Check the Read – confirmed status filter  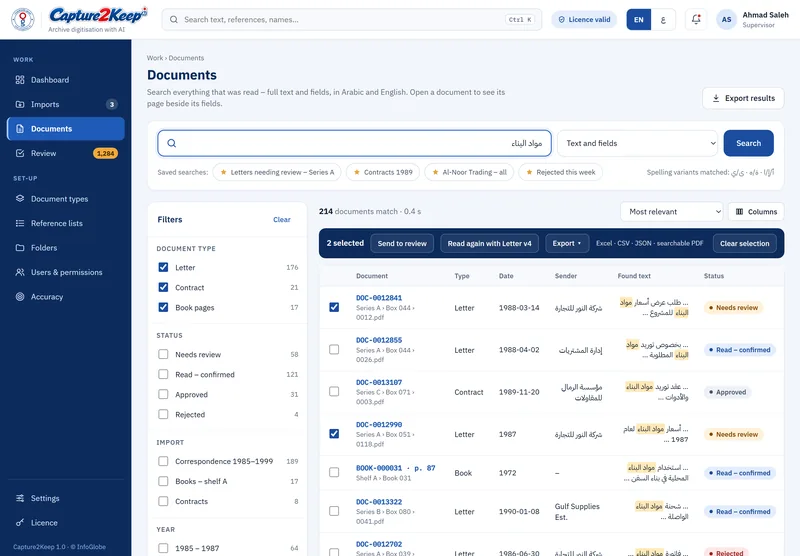coord(163,374)
